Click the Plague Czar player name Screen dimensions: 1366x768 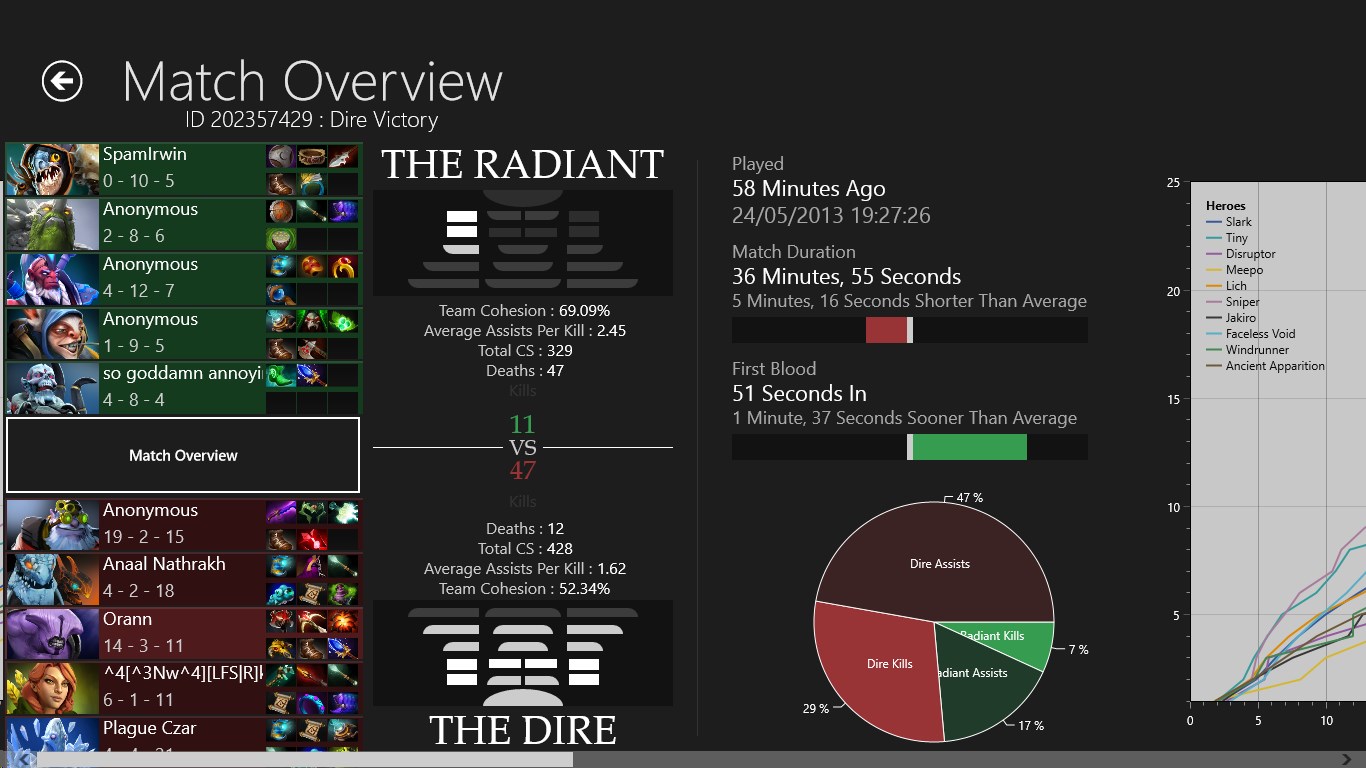click(150, 728)
